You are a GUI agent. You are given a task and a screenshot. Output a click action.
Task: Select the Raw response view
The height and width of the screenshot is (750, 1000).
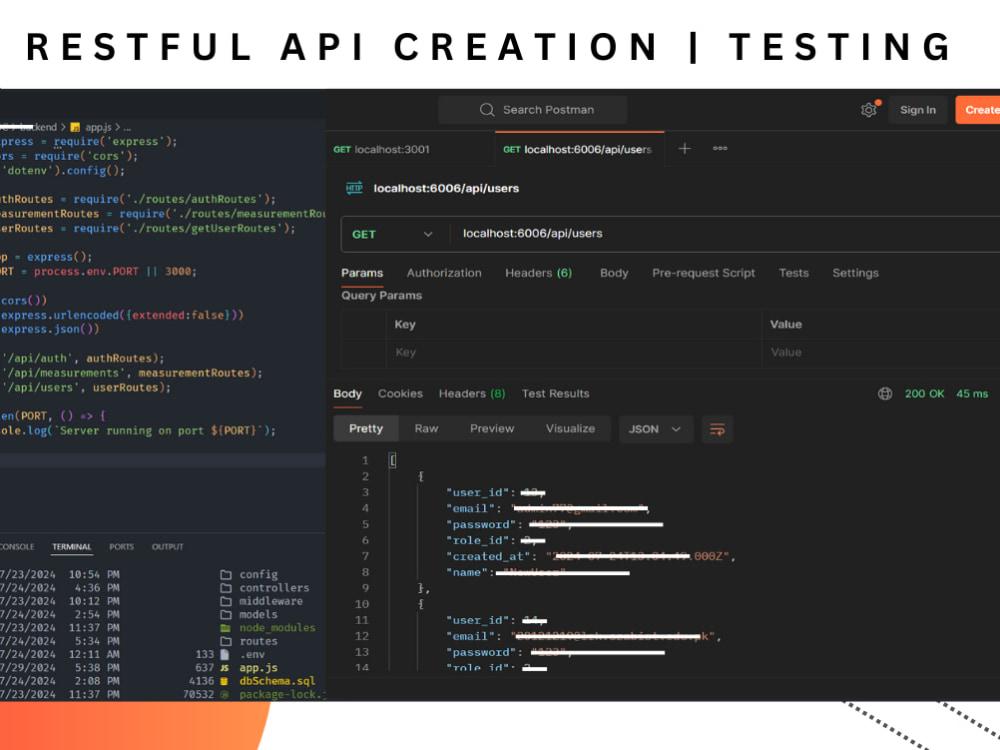(x=427, y=429)
